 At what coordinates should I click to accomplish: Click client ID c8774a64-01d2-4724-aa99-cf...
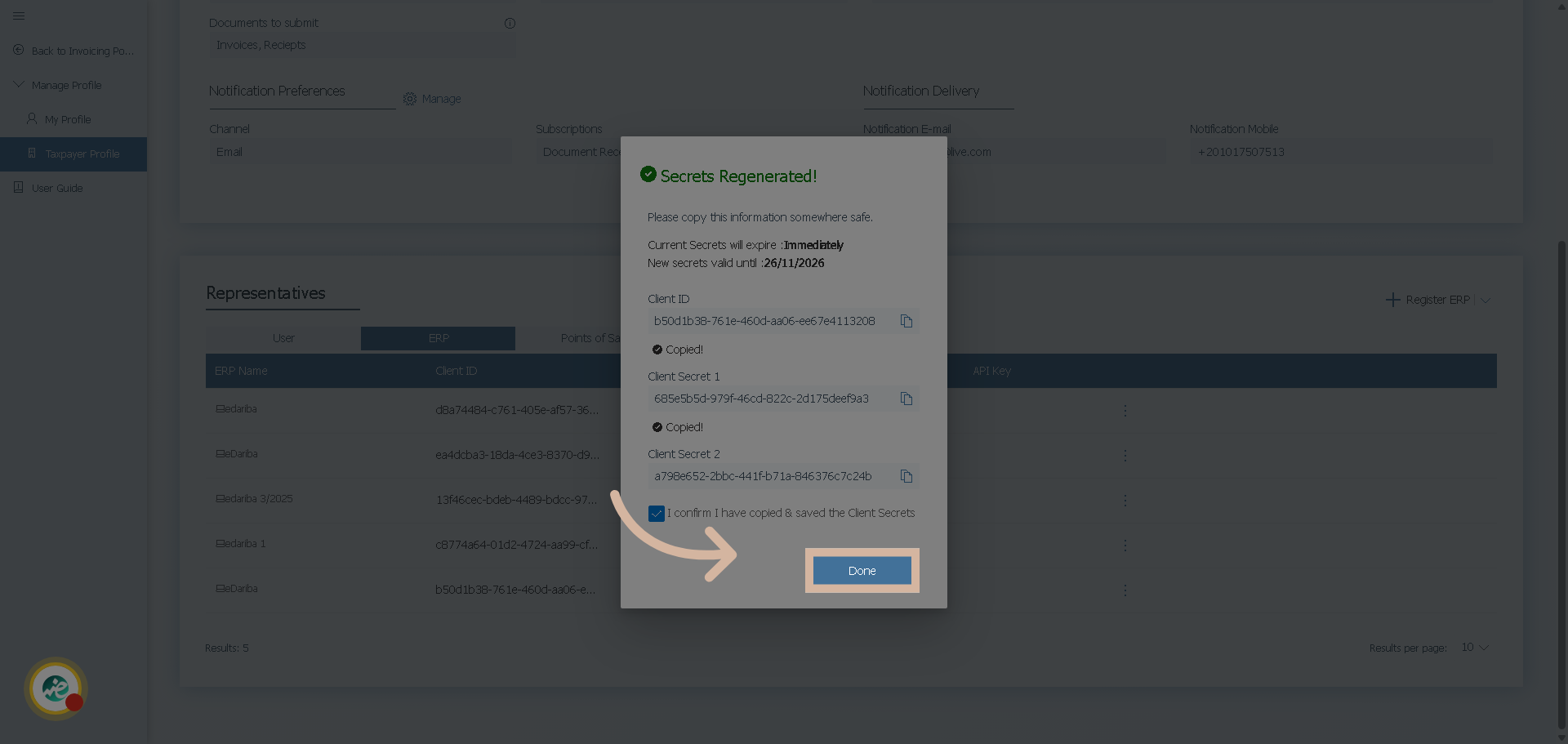[x=517, y=545]
